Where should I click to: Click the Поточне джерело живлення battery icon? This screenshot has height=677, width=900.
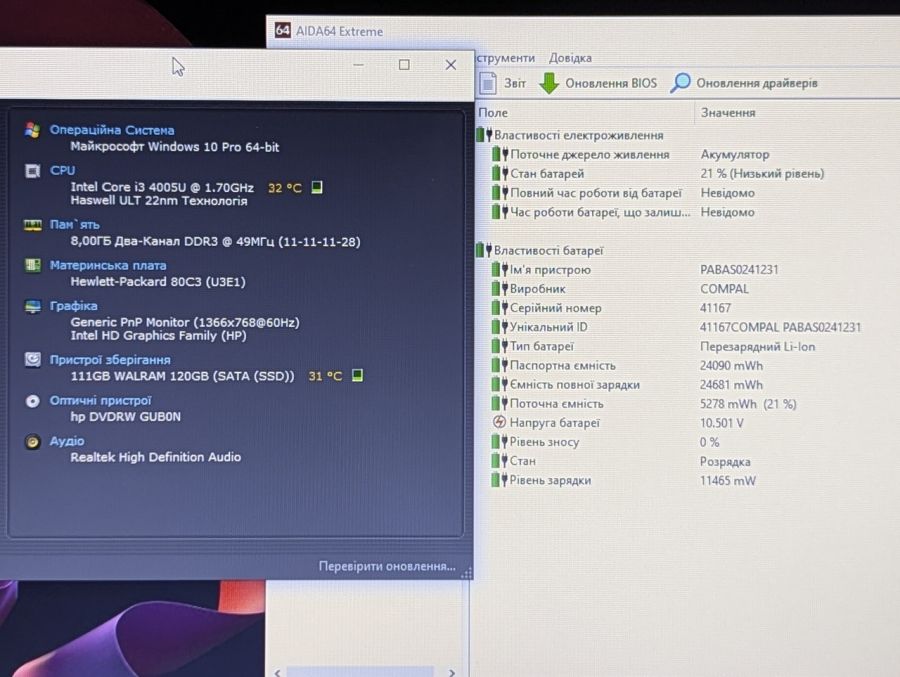(500, 154)
